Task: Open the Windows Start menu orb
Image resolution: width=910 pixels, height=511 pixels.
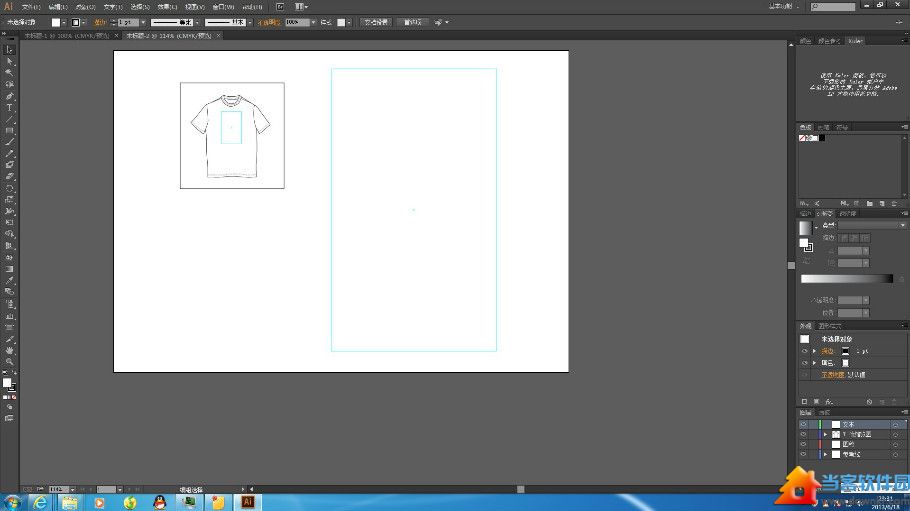Action: tap(13, 501)
